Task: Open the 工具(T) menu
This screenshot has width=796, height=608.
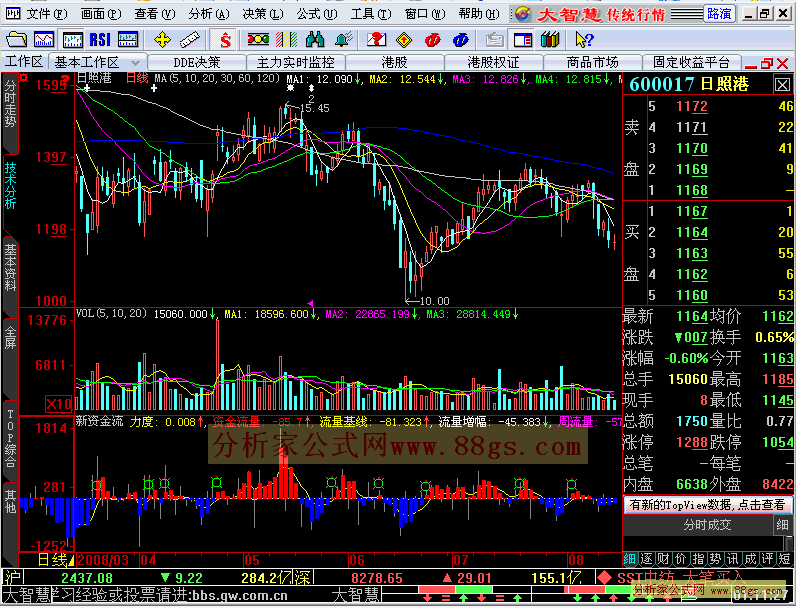Action: (371, 14)
